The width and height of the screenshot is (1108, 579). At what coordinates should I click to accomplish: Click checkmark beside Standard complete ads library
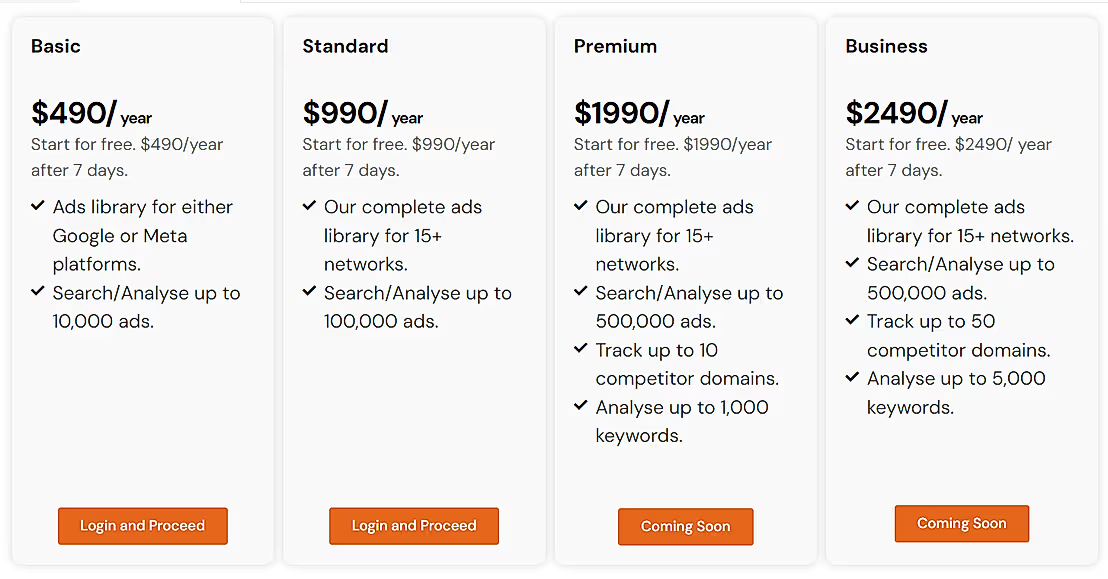pos(310,206)
